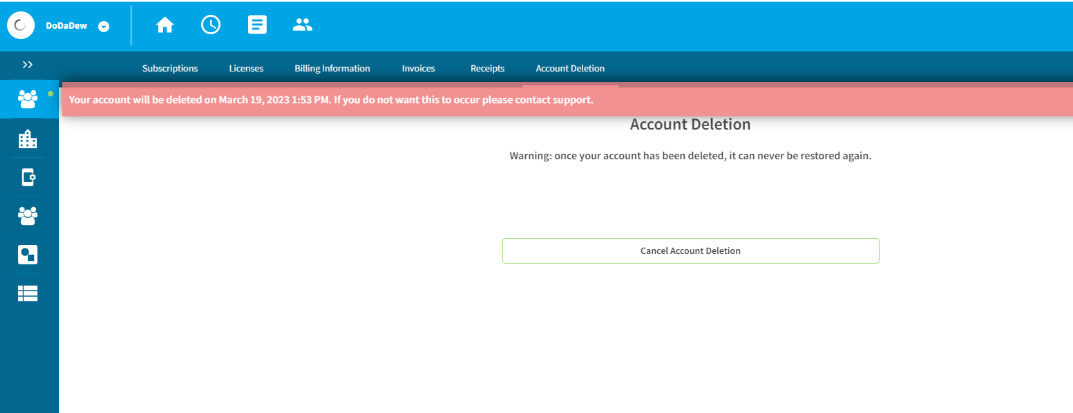1073x413 pixels.
Task: Open the device settings sidebar icon
Action: 28,178
